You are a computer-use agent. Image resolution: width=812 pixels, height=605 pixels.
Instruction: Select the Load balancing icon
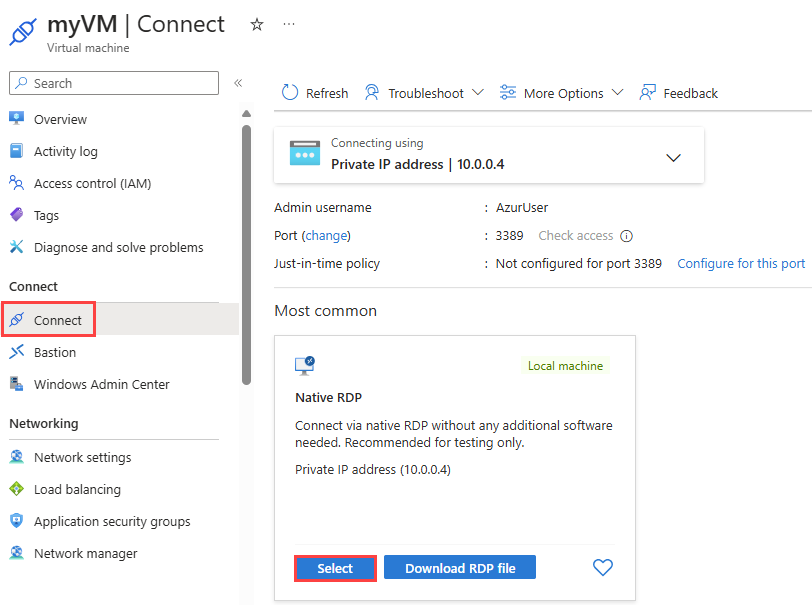pyautogui.click(x=17, y=489)
